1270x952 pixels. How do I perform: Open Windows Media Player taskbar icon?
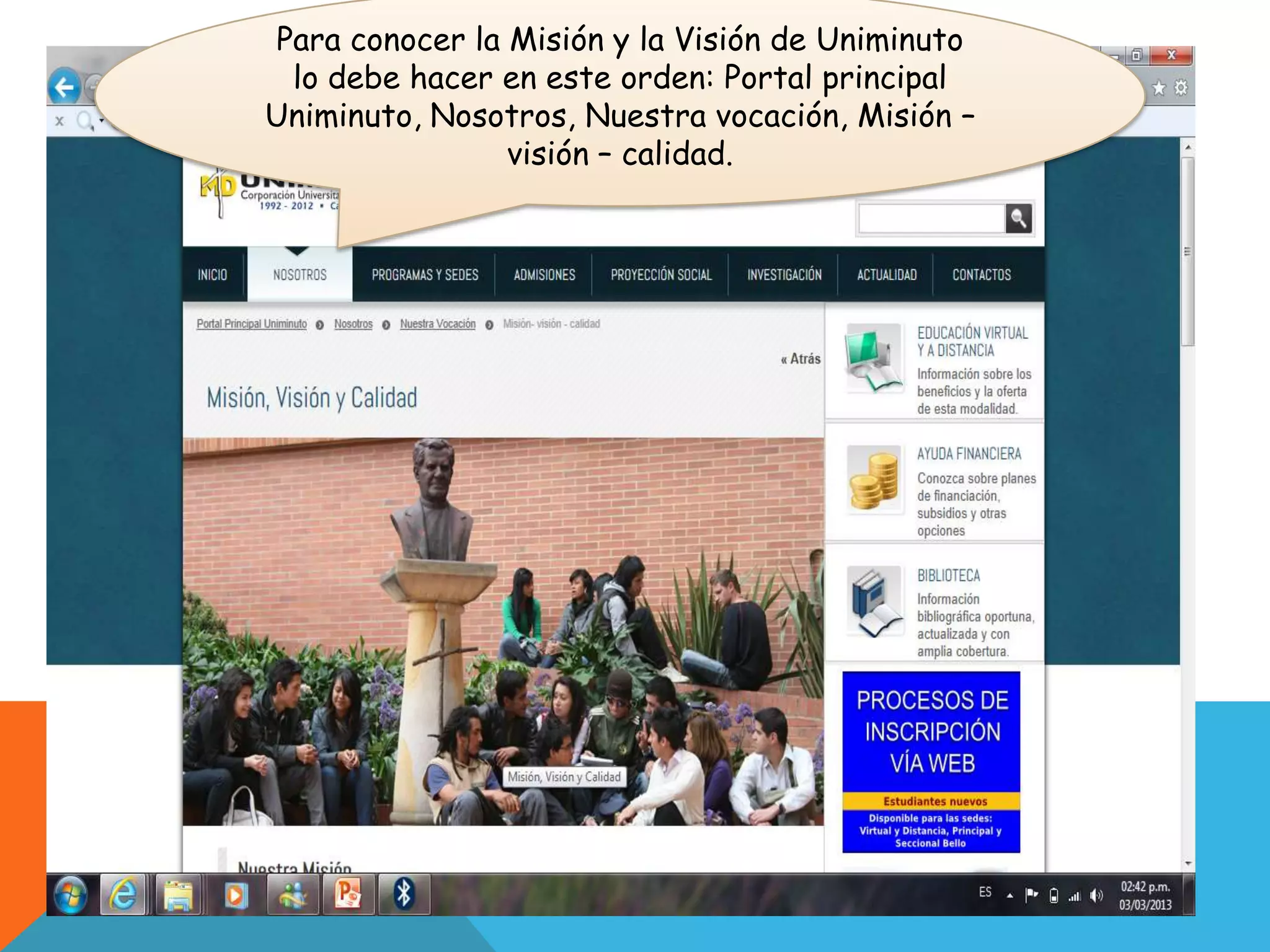click(235, 894)
